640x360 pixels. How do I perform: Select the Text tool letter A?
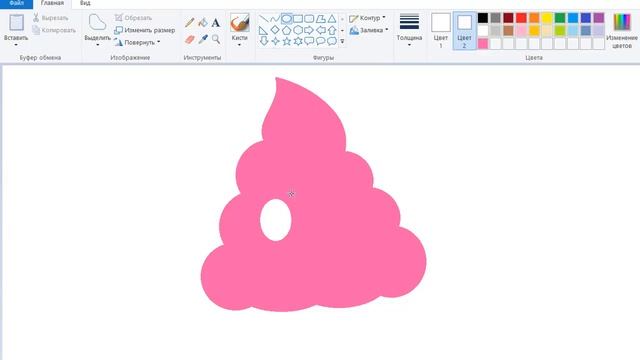click(216, 22)
